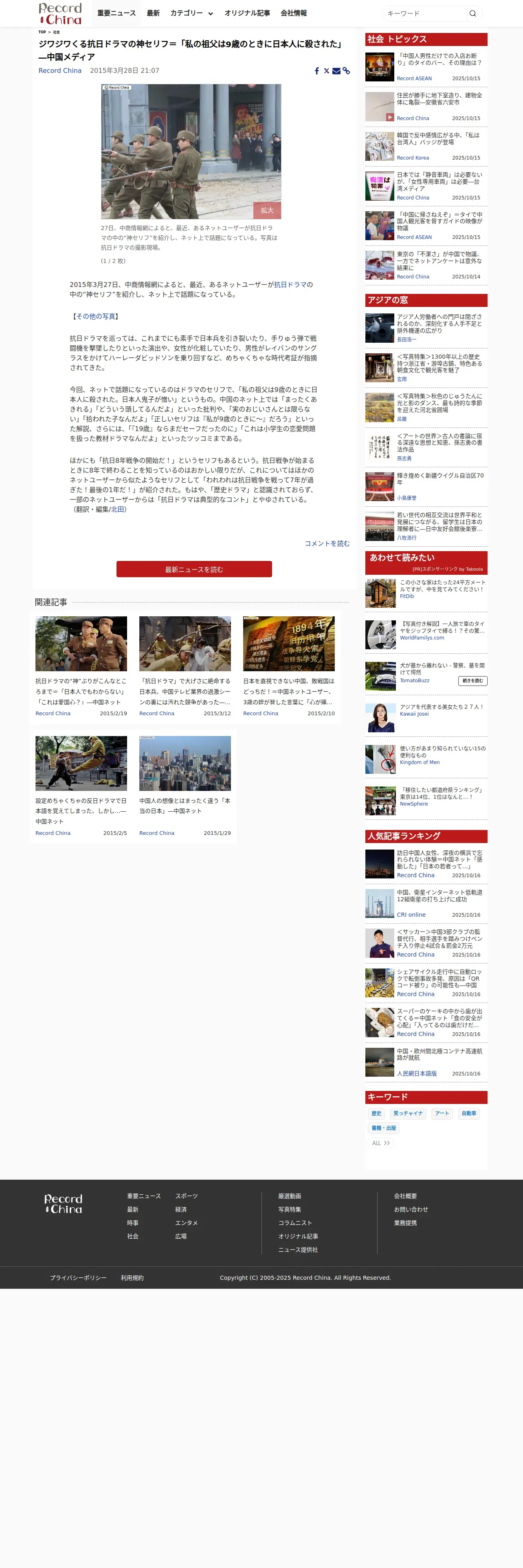
Task: Open related article 中国人の想像とはまったく違う
Action: coord(185,806)
